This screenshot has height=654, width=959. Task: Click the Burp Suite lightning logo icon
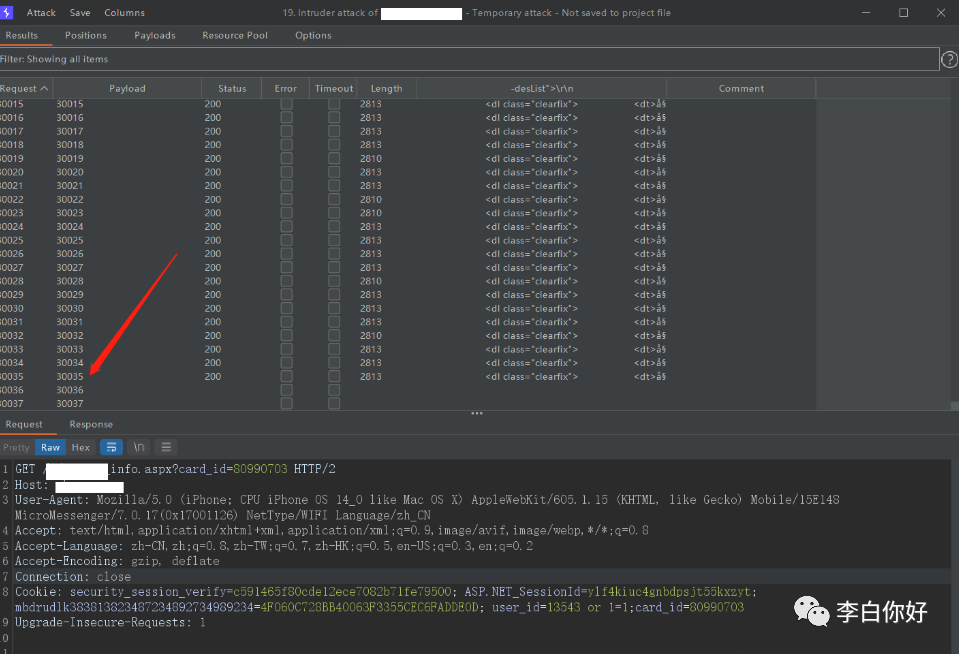6,12
